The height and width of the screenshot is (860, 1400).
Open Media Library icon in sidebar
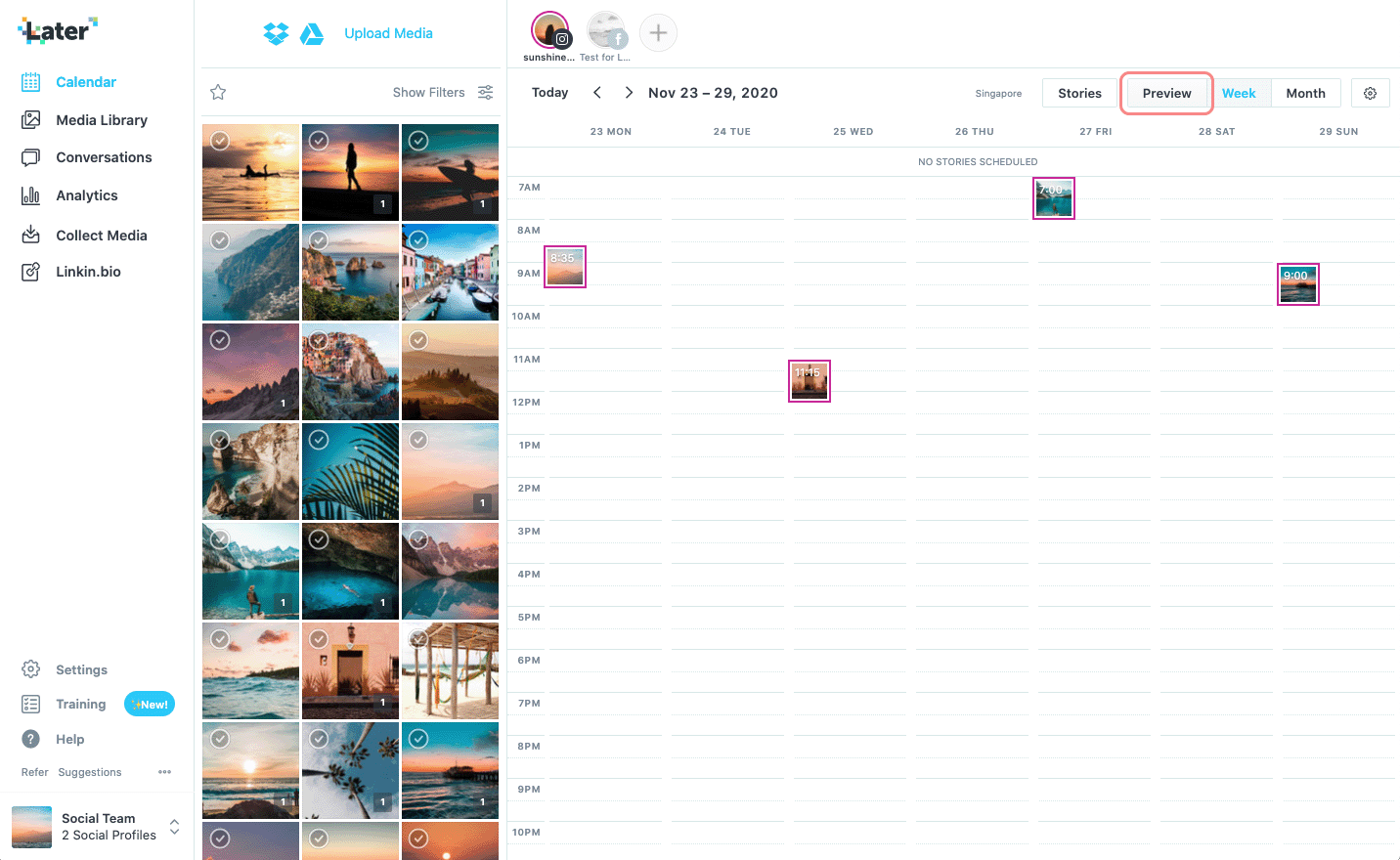31,119
